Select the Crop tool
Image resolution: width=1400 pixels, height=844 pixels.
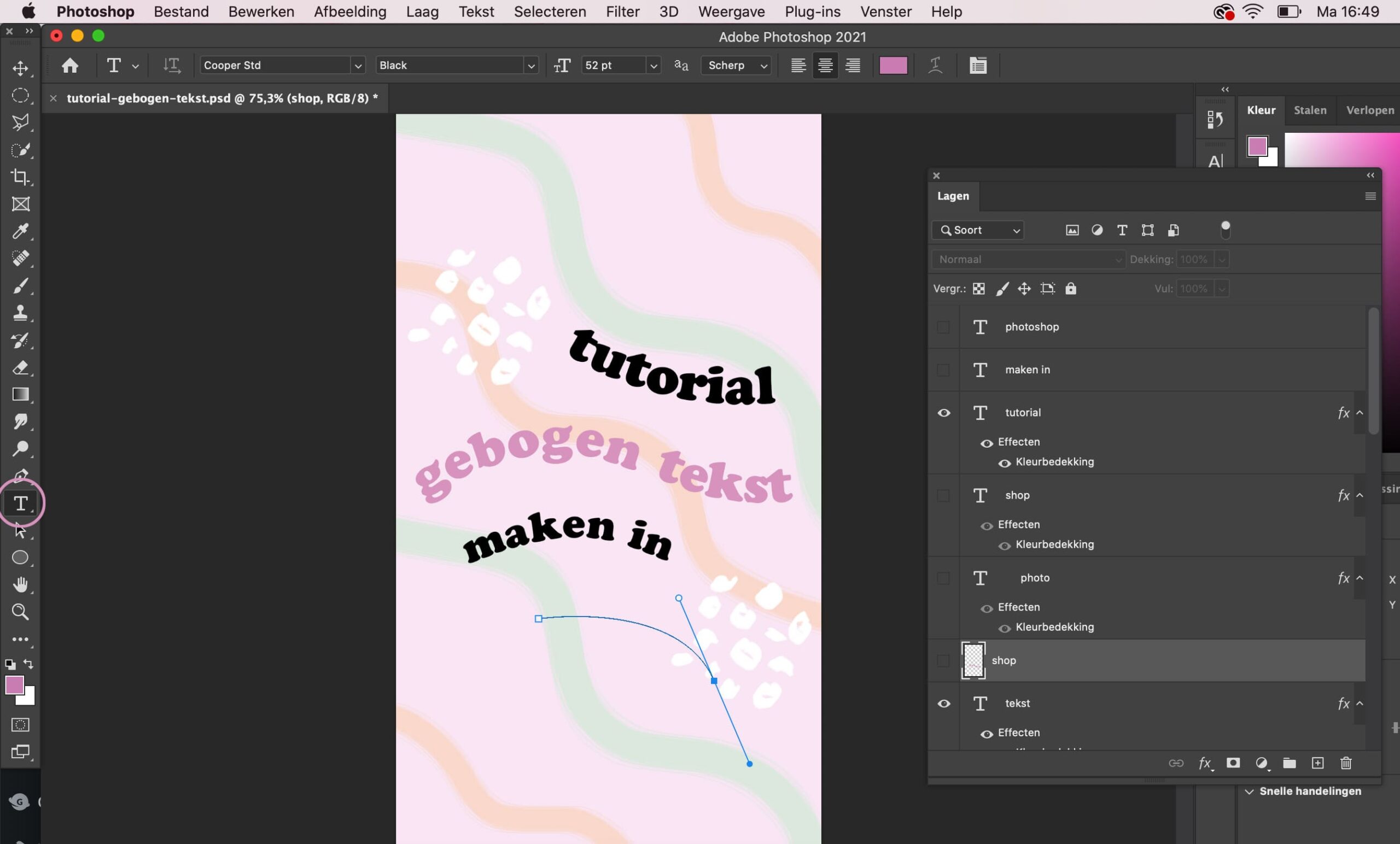(21, 177)
